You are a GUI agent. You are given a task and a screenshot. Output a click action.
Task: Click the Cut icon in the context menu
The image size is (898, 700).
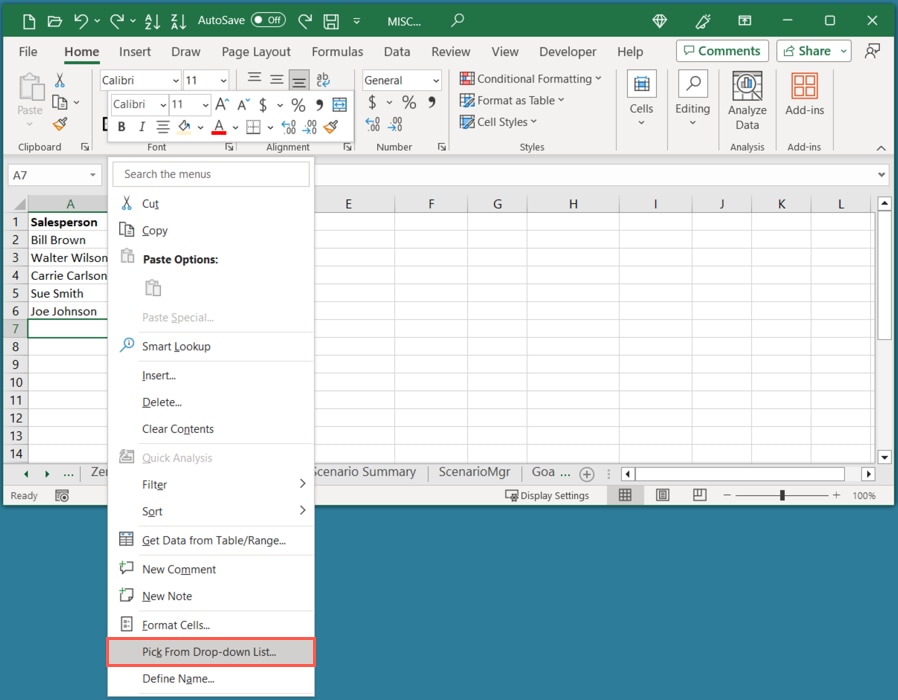(128, 203)
